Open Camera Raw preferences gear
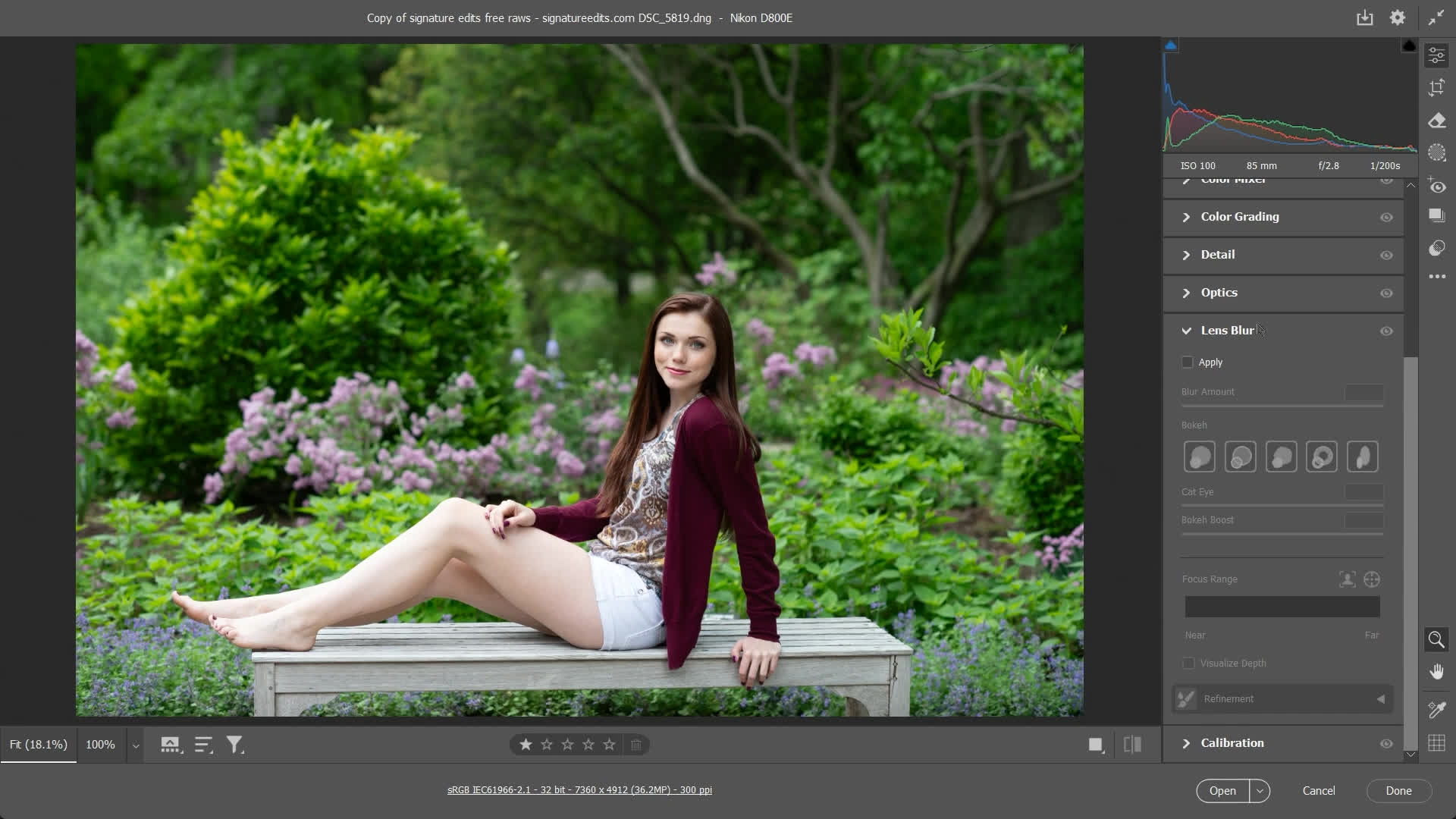Image resolution: width=1456 pixels, height=819 pixels. 1397,17
